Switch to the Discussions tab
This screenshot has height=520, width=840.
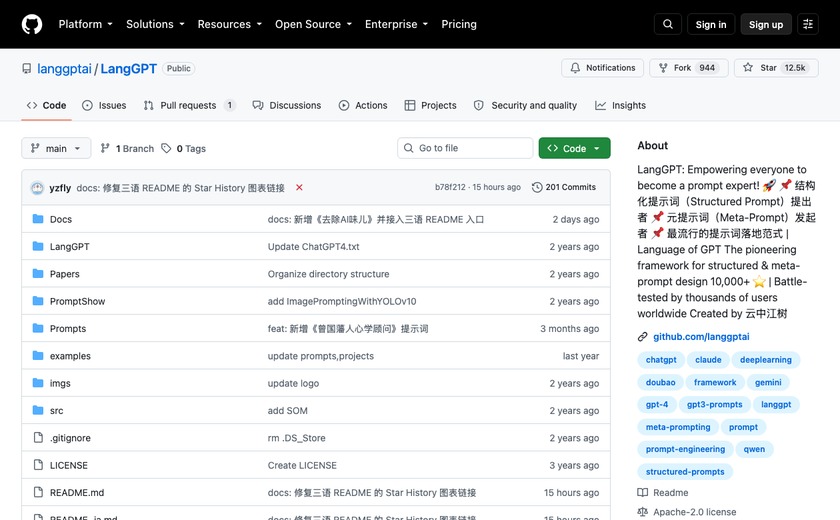[287, 105]
